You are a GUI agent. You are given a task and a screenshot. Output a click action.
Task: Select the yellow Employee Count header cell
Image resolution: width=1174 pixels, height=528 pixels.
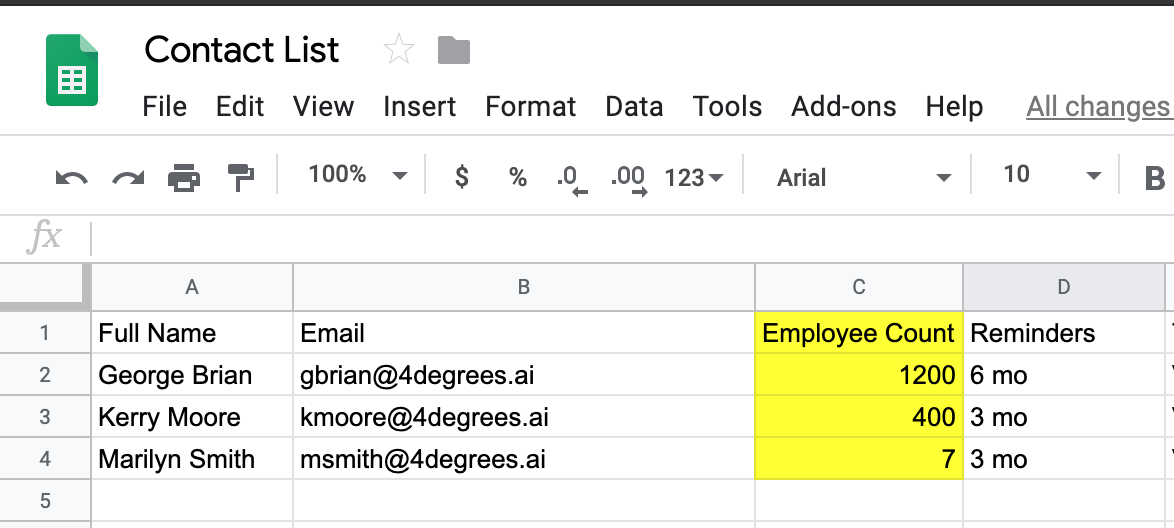click(859, 333)
